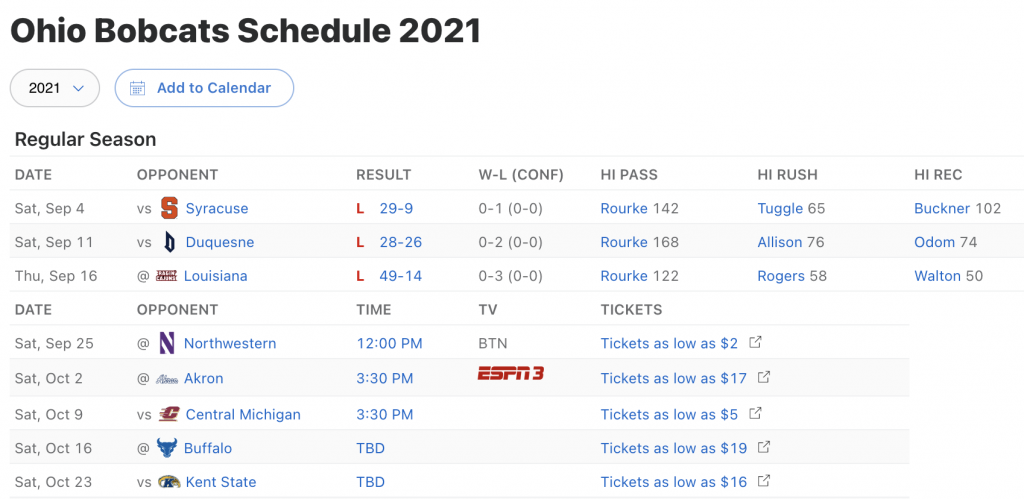Open the Central Michigan team link
The image size is (1024, 499).
(x=243, y=414)
